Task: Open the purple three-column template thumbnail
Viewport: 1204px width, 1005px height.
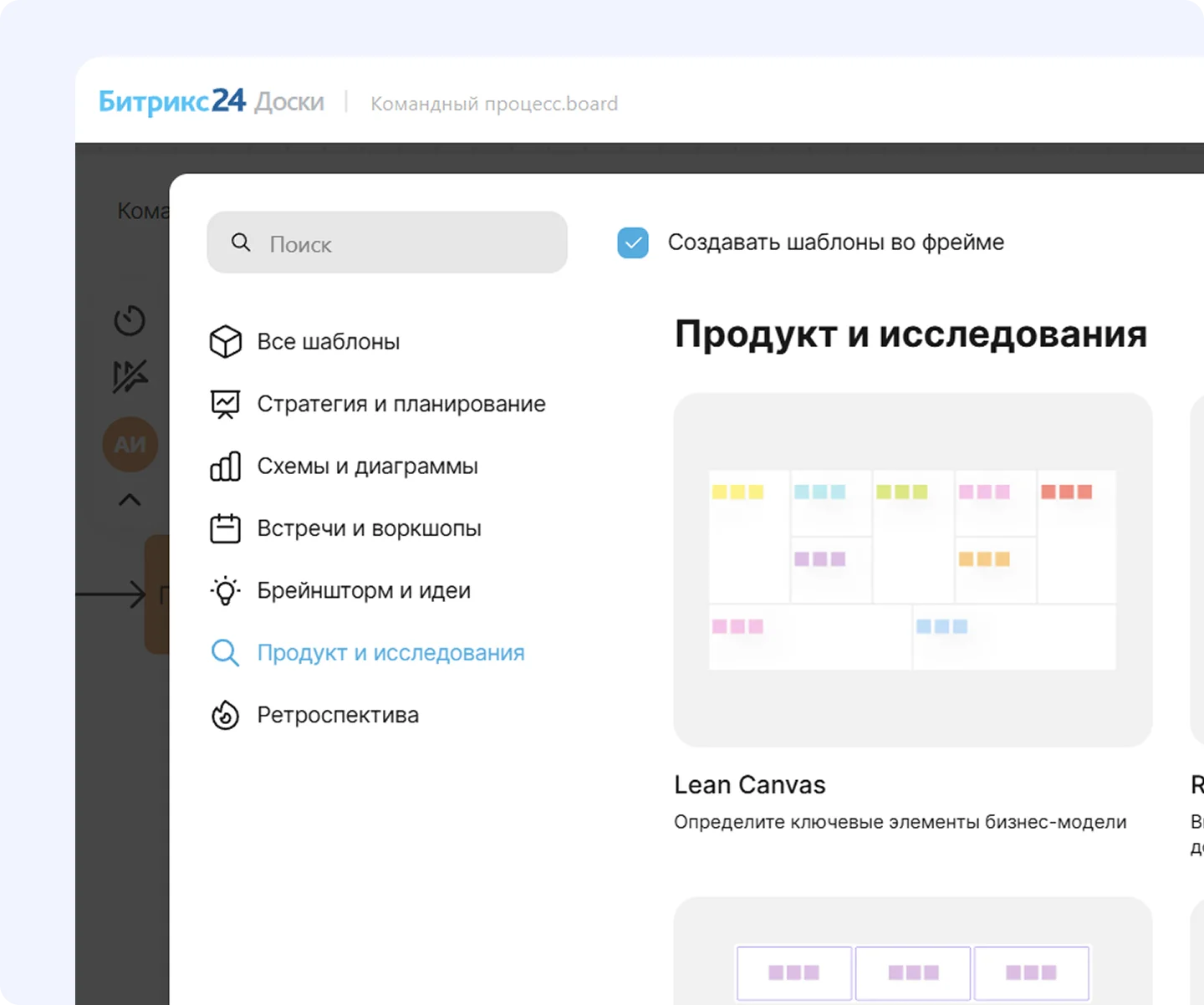Action: click(x=912, y=962)
